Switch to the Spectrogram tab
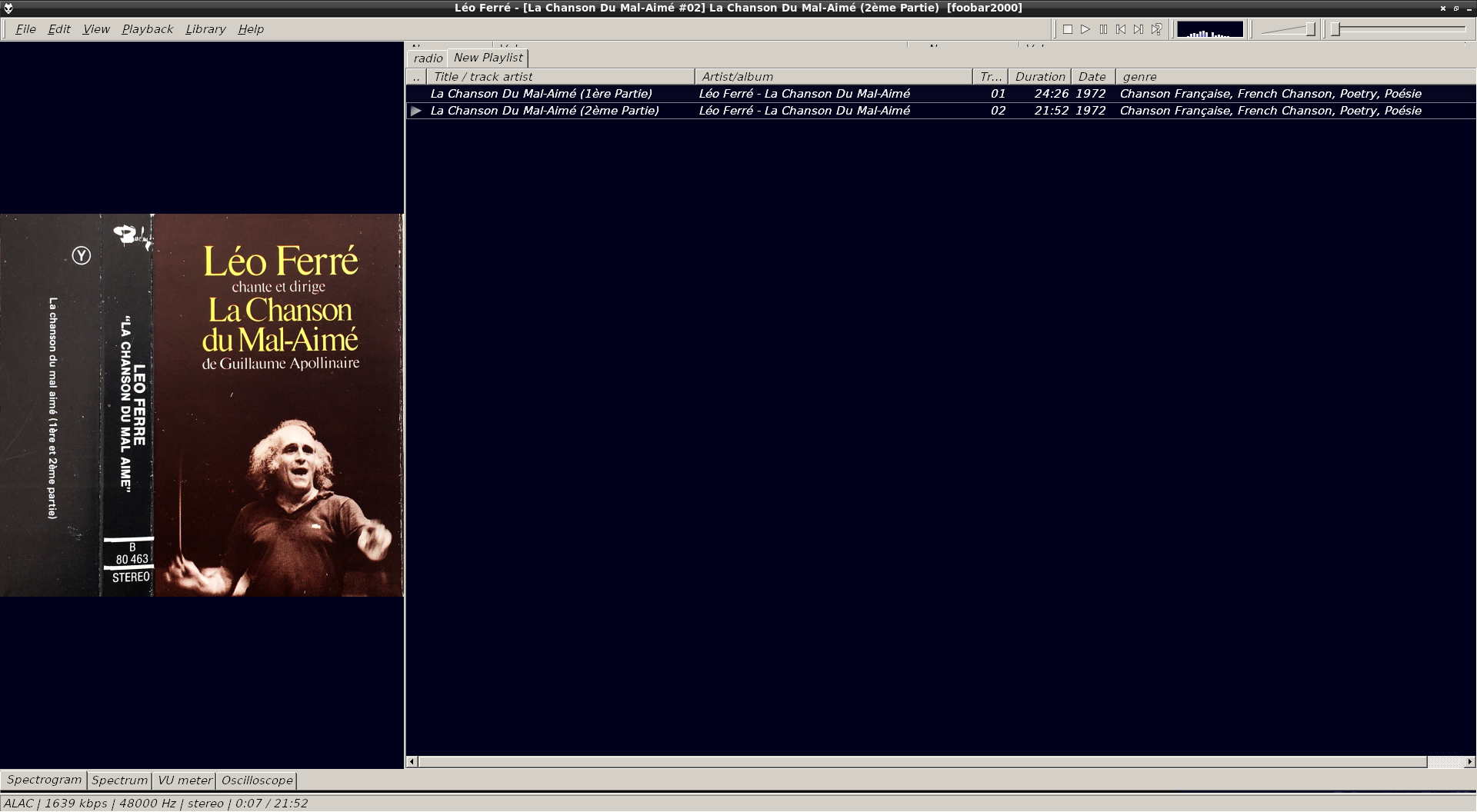Screen dimensions: 1477x812 point(44,780)
